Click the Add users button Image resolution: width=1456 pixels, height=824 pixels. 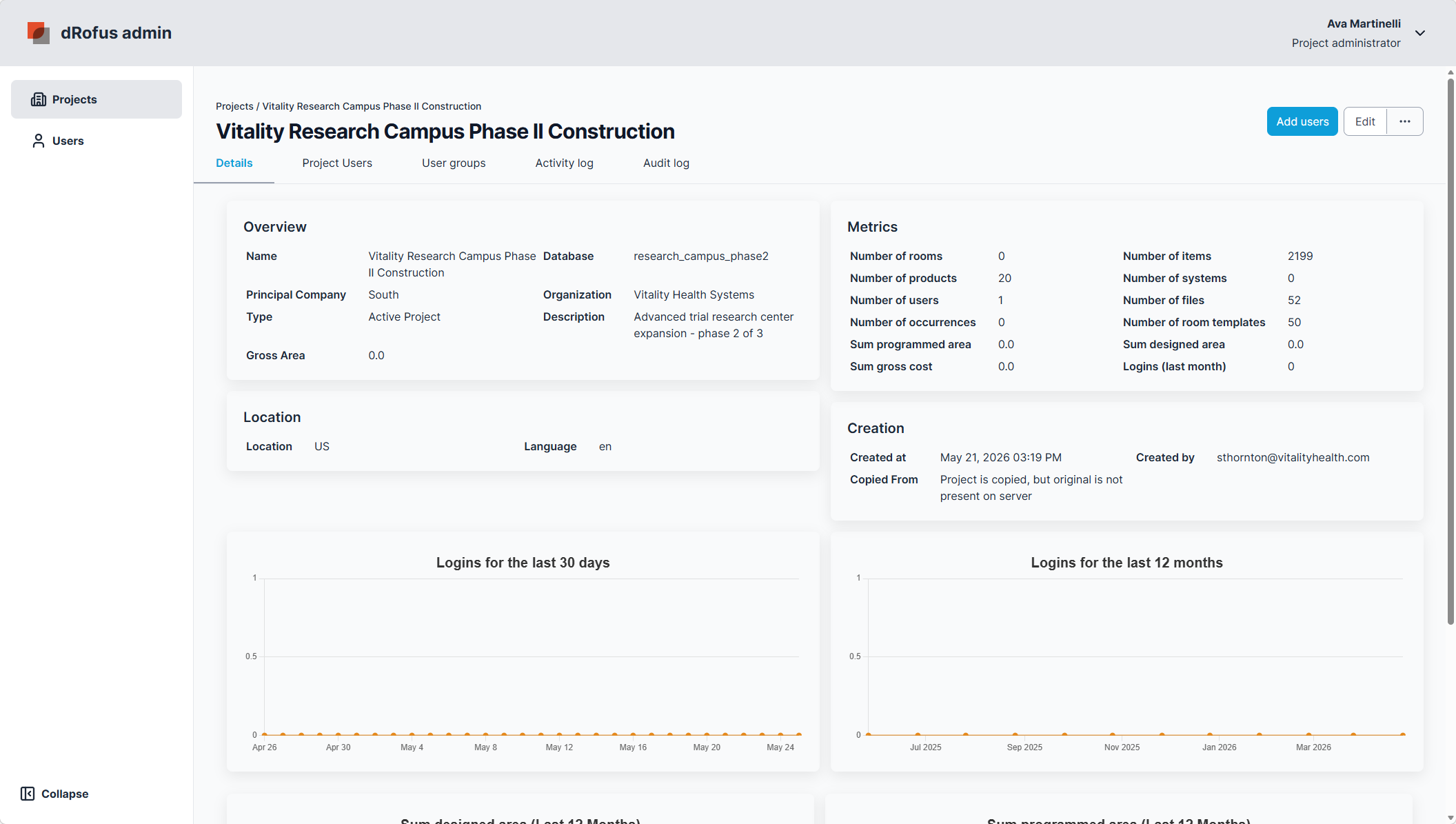click(x=1302, y=121)
